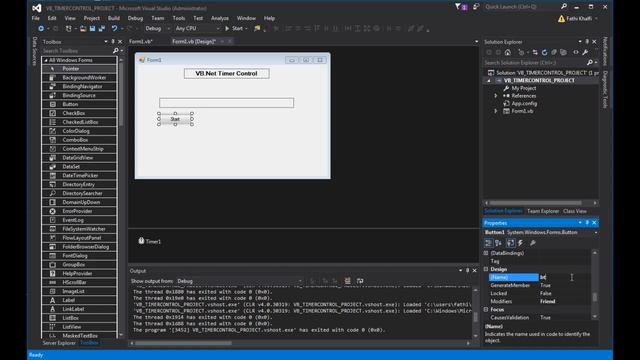Viewport: 640px width, 360px height.
Task: Toggle Word Wrap in Output window toolbar
Action: point(360,281)
